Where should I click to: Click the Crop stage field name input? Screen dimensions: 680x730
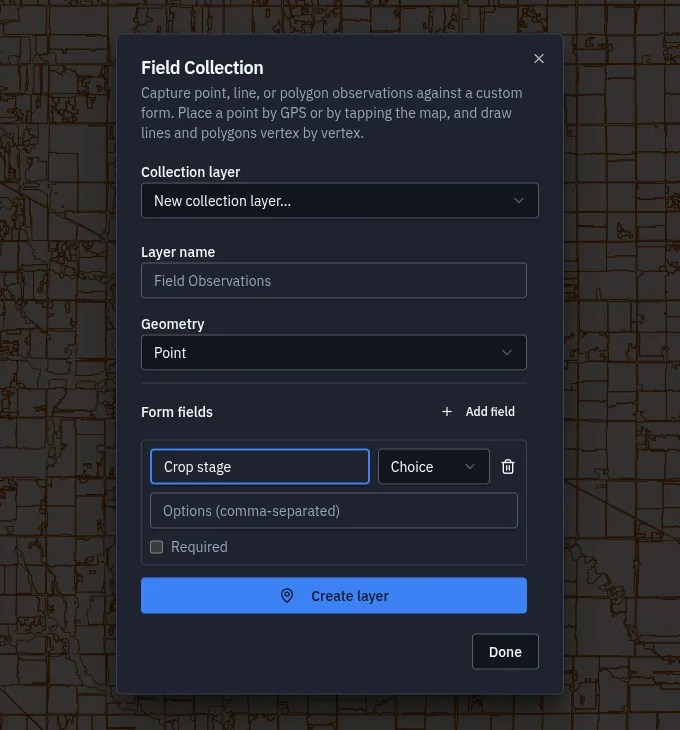(x=260, y=466)
